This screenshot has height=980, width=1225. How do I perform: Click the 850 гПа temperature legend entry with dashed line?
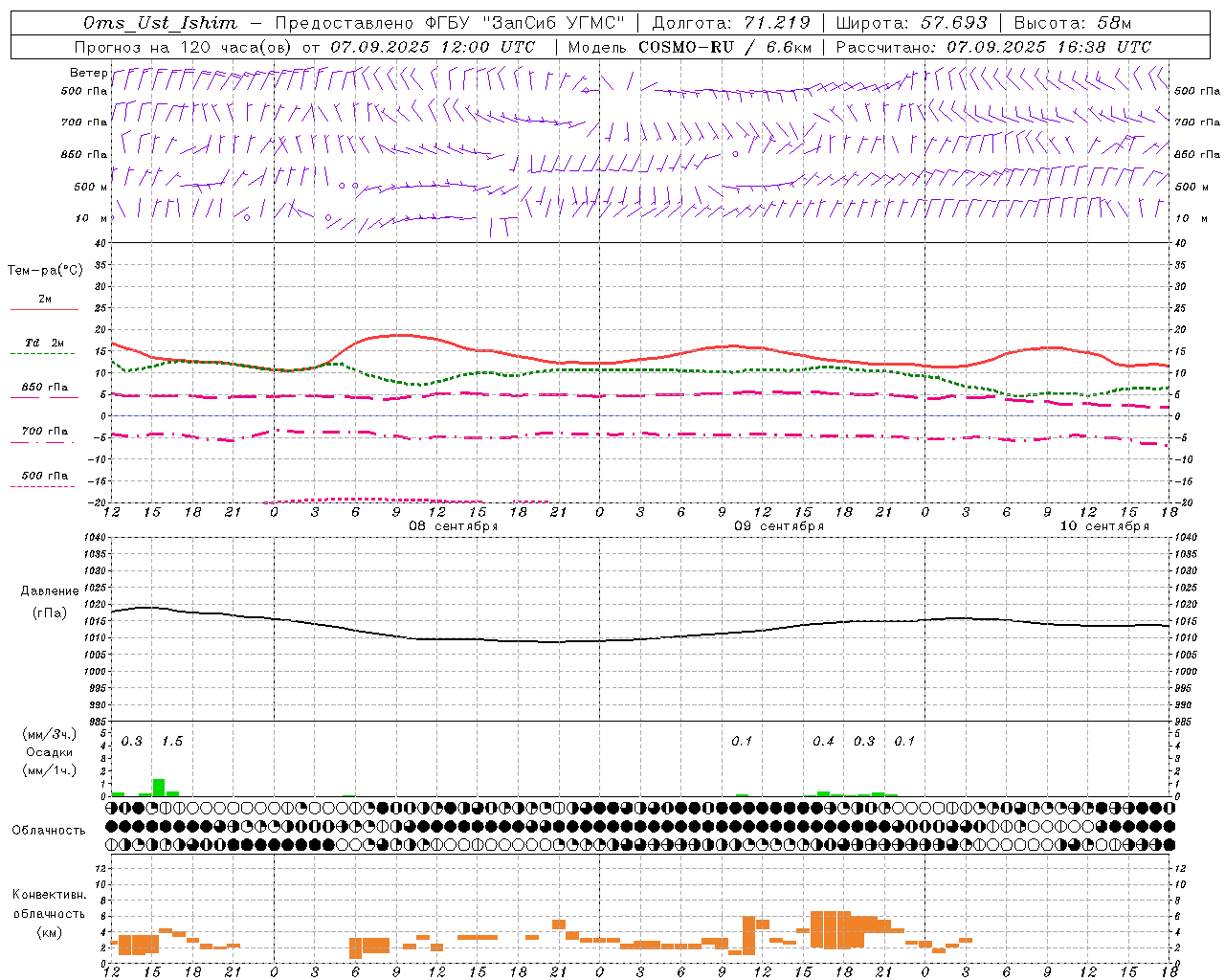(45, 388)
